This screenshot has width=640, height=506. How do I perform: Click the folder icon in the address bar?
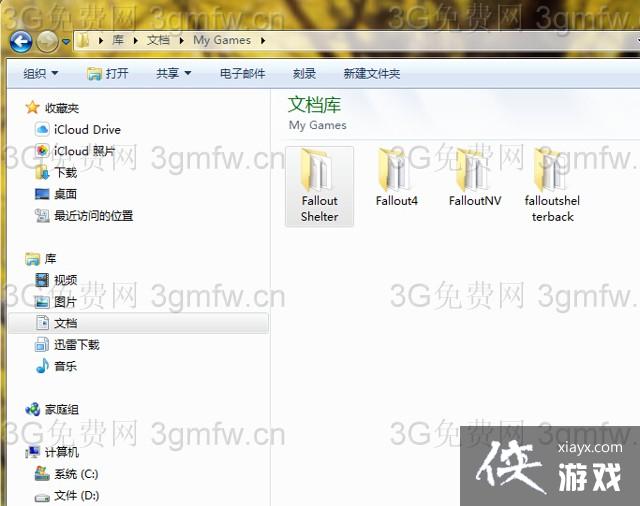click(83, 40)
